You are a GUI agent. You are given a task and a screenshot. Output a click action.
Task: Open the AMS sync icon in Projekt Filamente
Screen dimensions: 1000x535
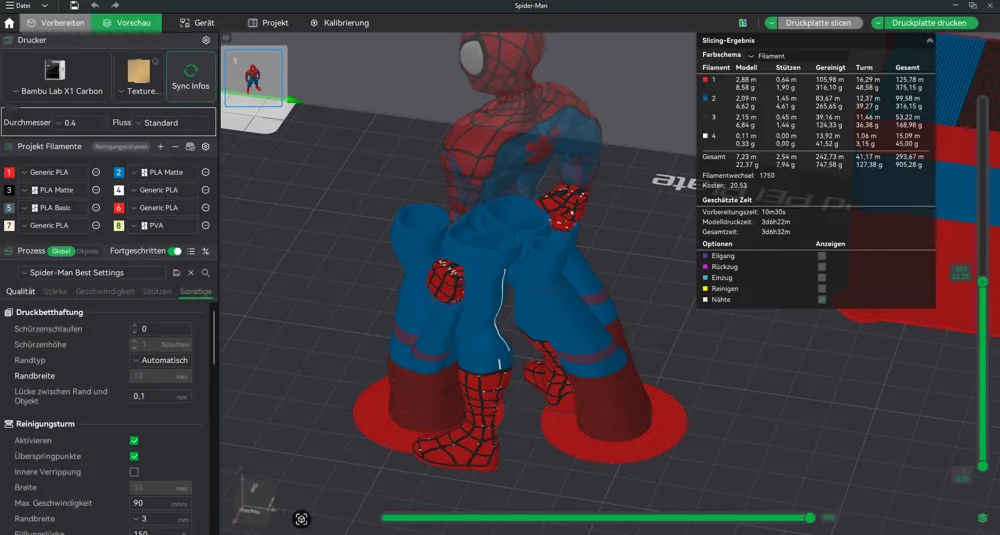[190, 147]
